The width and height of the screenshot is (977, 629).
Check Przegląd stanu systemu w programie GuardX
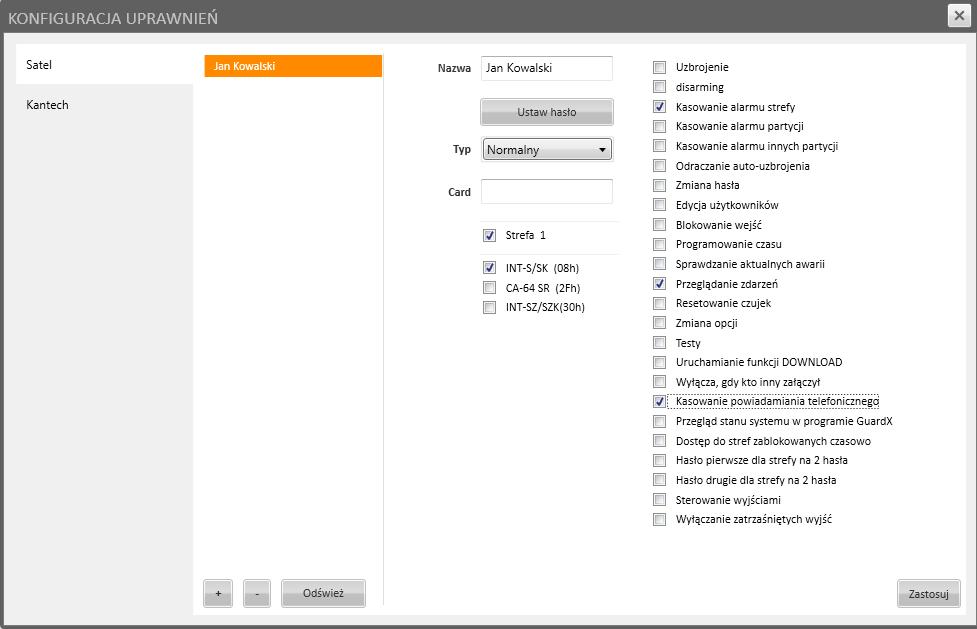[x=659, y=421]
